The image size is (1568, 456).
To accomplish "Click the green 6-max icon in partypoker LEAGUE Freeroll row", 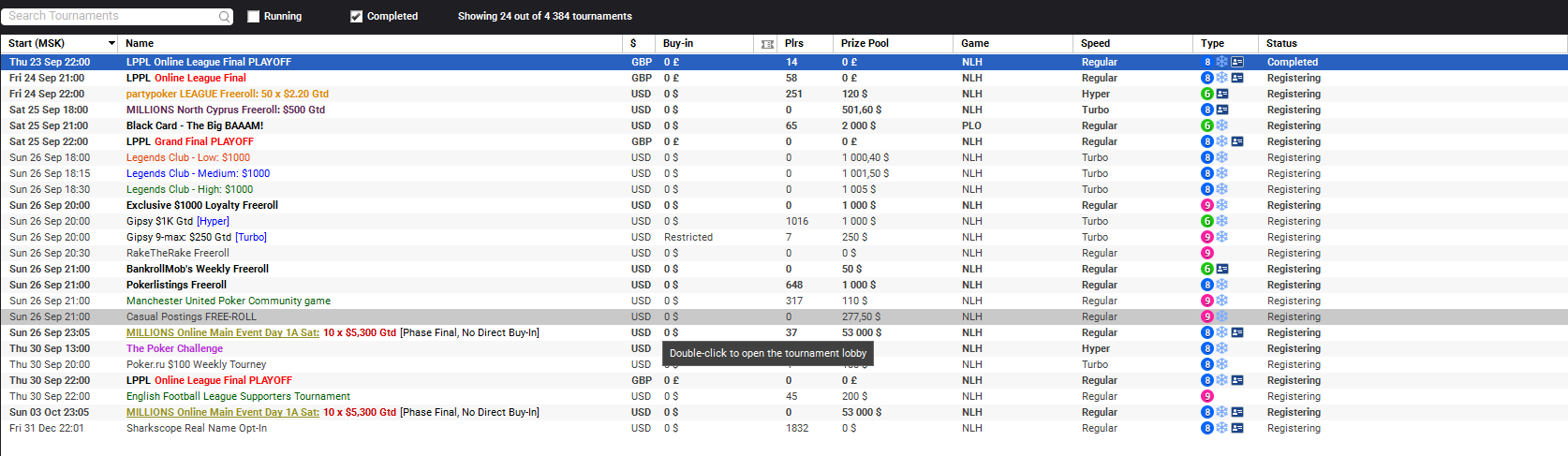I will pyautogui.click(x=1207, y=94).
